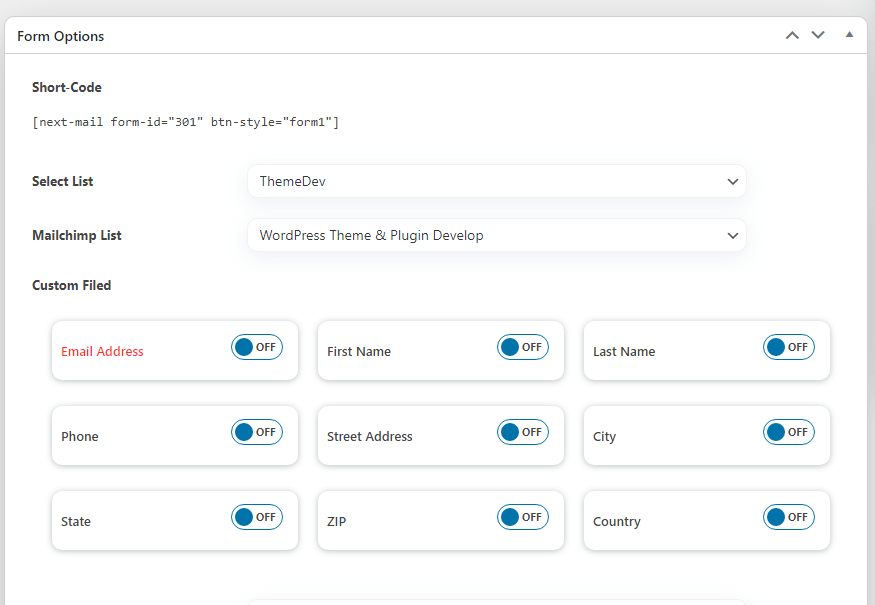The width and height of the screenshot is (875, 605).
Task: Click the ThemeDev dropdown chevron
Action: click(733, 182)
